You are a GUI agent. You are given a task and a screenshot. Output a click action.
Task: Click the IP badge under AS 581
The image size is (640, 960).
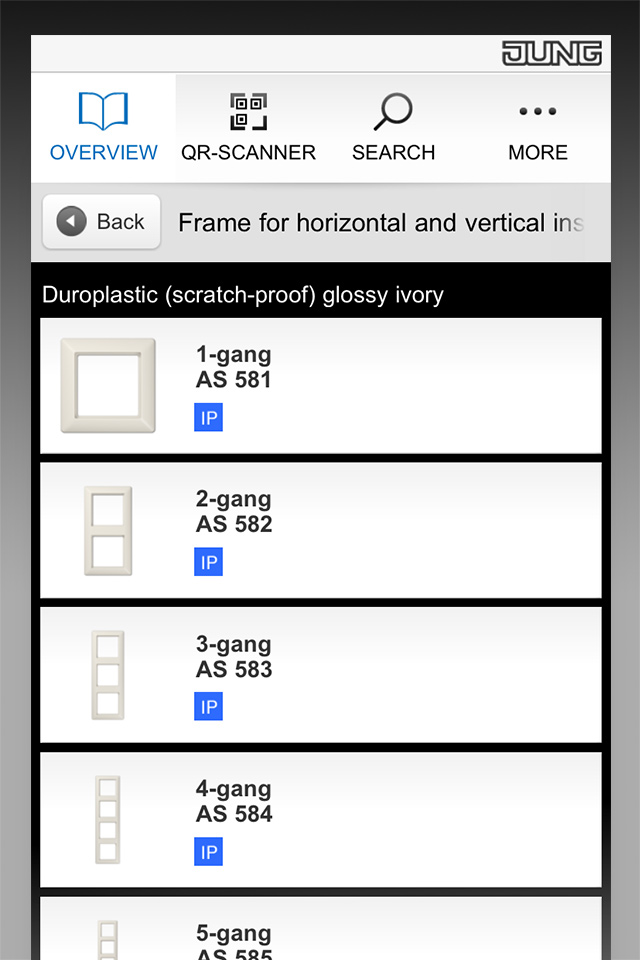tap(208, 418)
